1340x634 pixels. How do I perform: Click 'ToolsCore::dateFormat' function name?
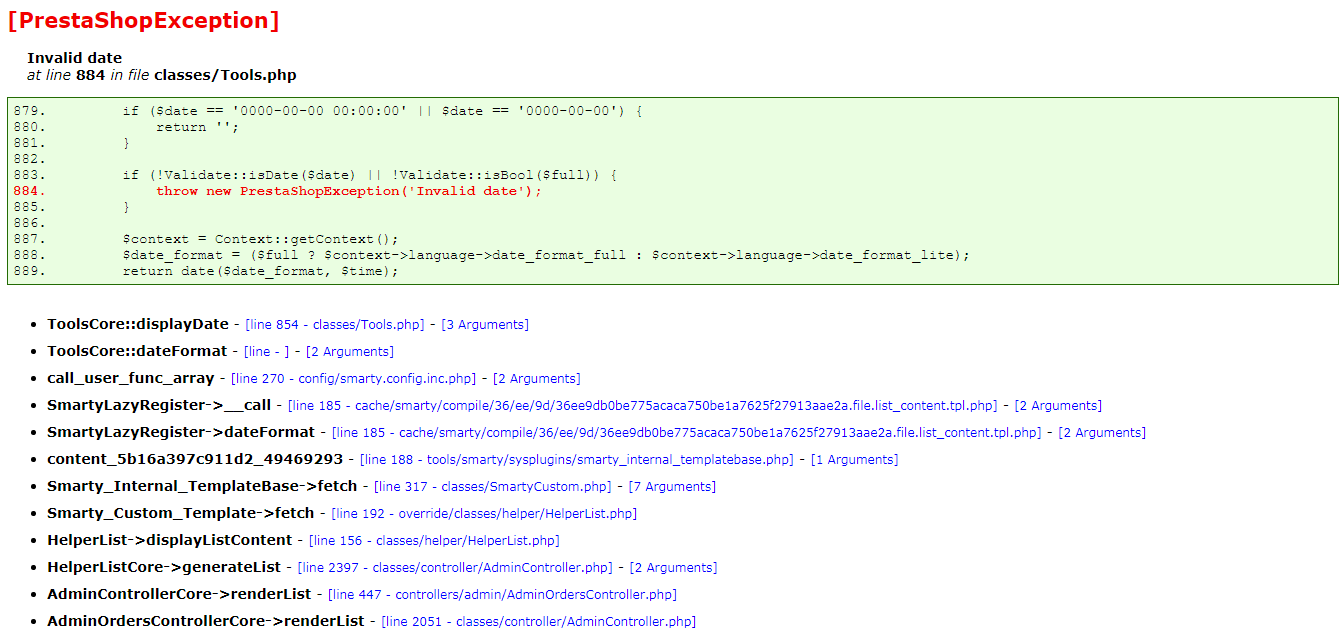coord(137,352)
